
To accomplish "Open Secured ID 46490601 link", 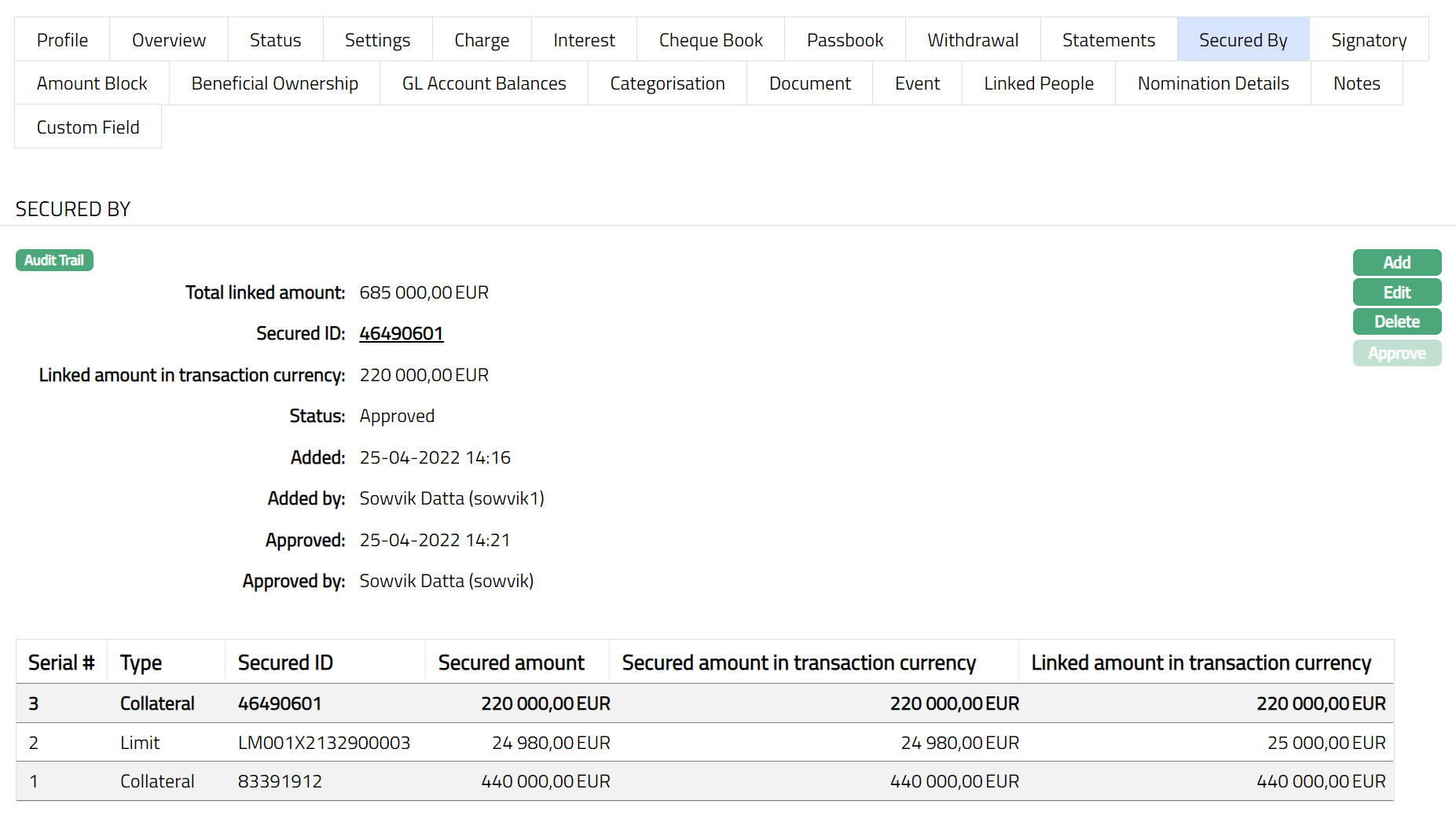I will tap(401, 333).
